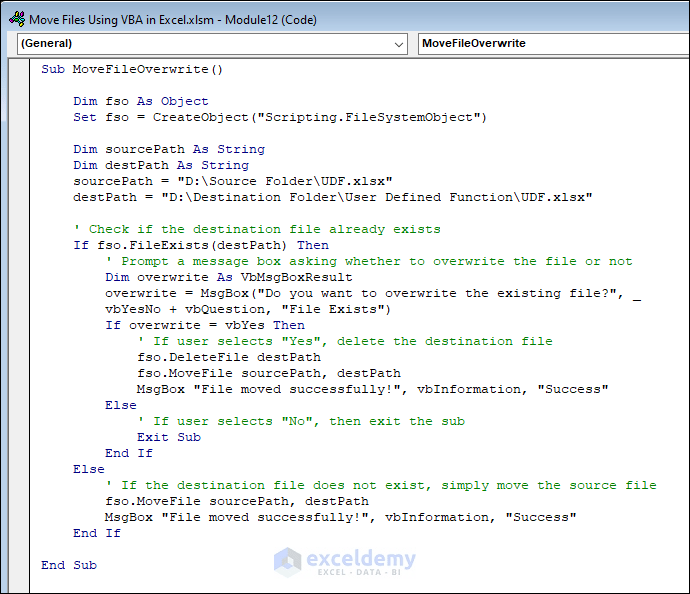This screenshot has width=690, height=594.
Task: Click the last 'End If' line before End Sub
Action: (x=97, y=533)
